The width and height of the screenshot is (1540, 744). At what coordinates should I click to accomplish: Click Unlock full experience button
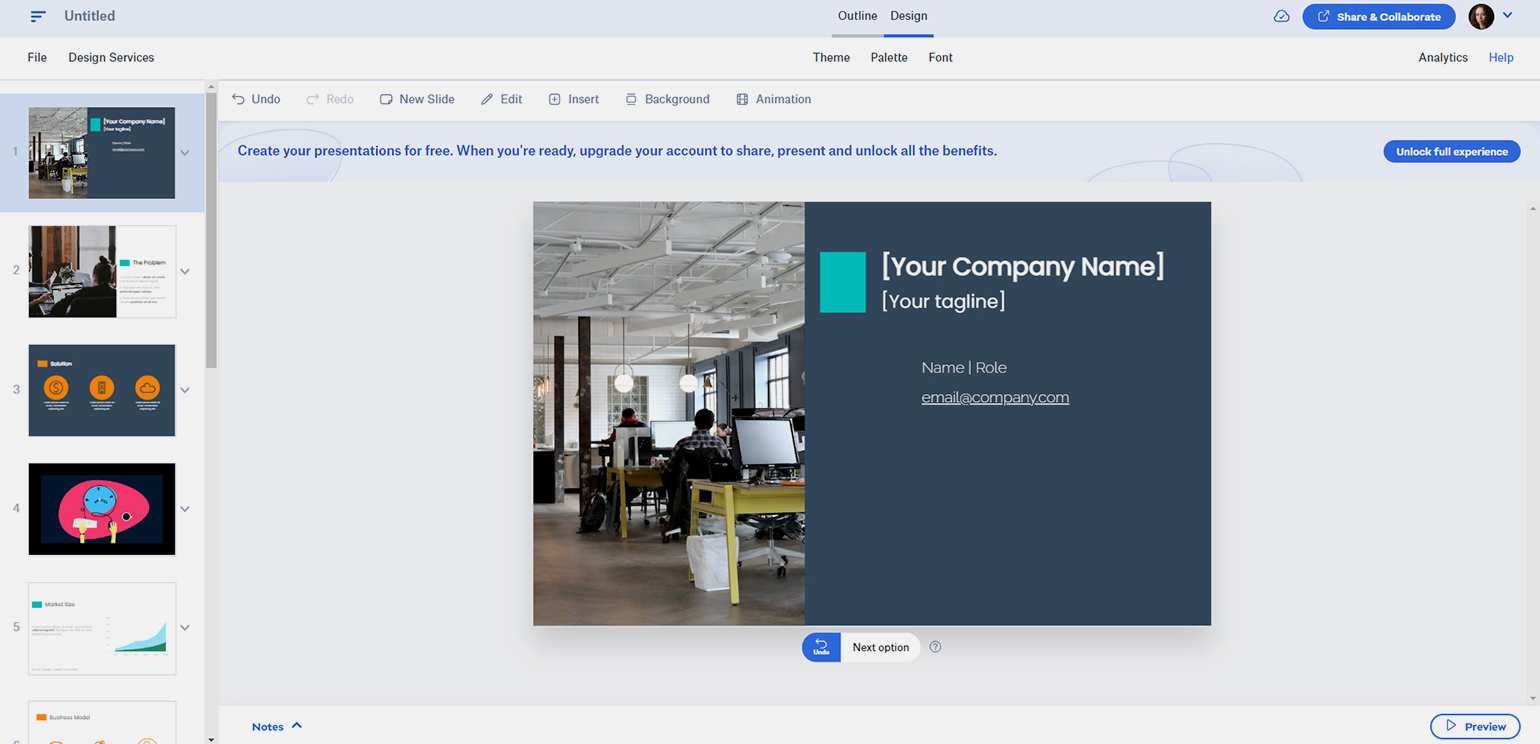[1451, 152]
